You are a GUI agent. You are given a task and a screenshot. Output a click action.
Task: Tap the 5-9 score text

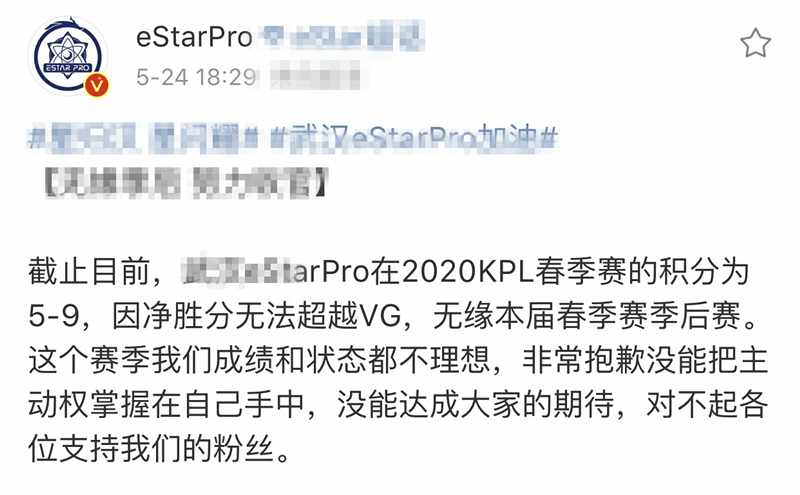pyautogui.click(x=54, y=316)
